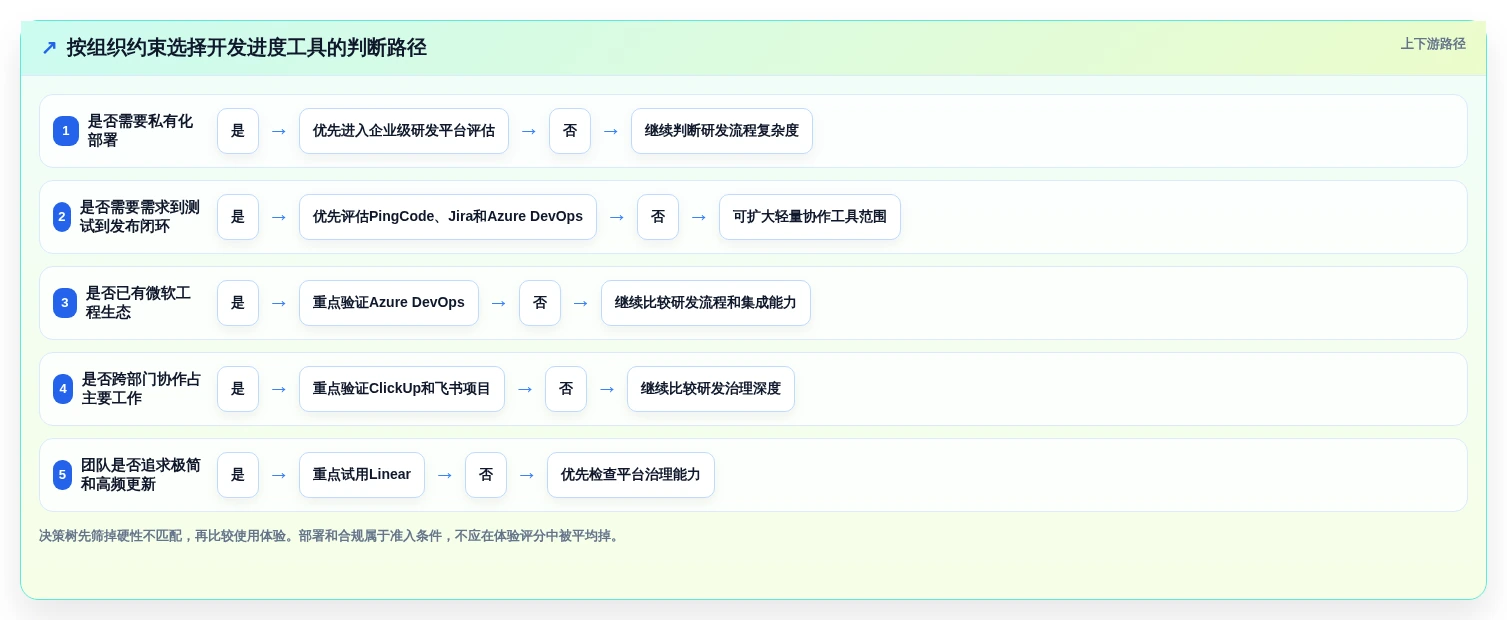Select 是 in the 私有化部署 row
The width and height of the screenshot is (1507, 620).
(238, 131)
